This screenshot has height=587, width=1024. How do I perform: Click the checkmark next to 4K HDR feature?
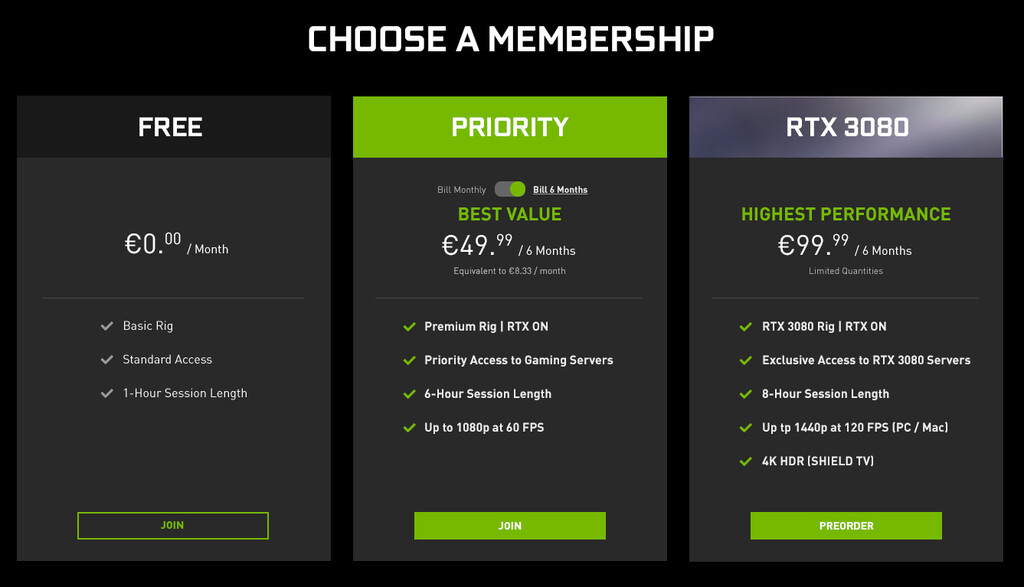click(744, 461)
